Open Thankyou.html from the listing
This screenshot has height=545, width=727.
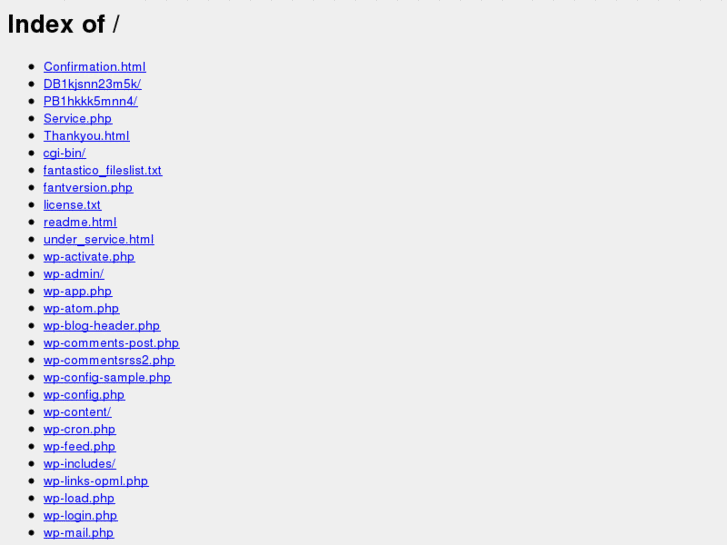coord(87,136)
